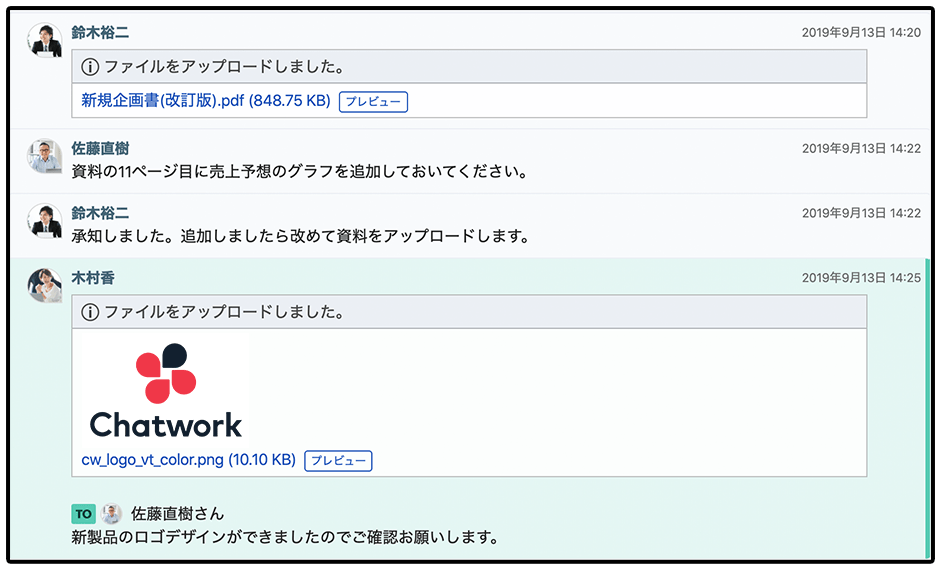Click ファイルをアップロードしました text in 木村香's message
The image size is (943, 571).
224,312
